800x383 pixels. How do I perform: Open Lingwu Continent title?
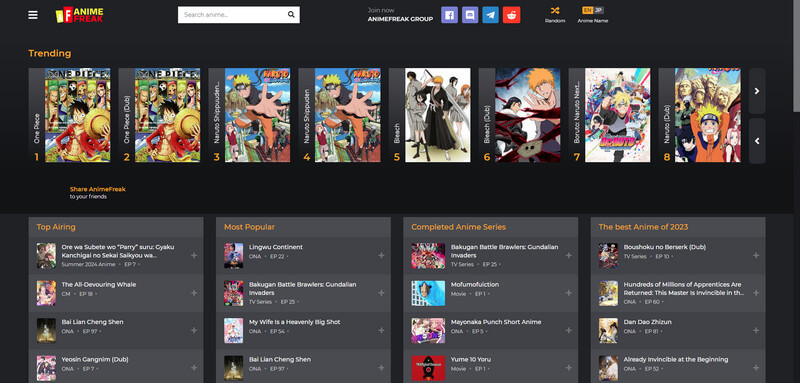point(276,247)
